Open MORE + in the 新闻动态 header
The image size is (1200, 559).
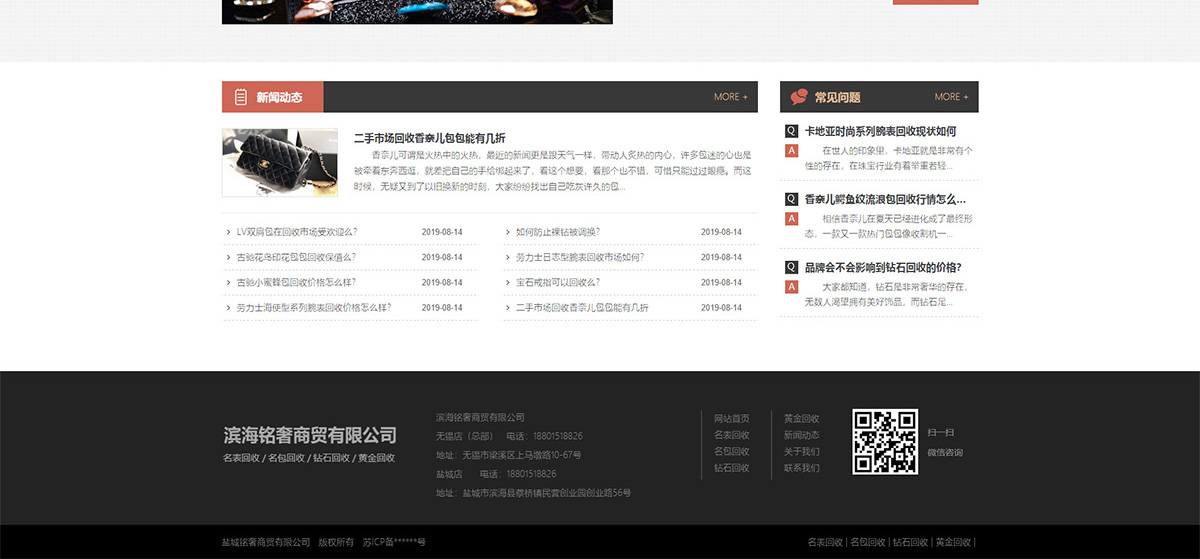pos(730,97)
